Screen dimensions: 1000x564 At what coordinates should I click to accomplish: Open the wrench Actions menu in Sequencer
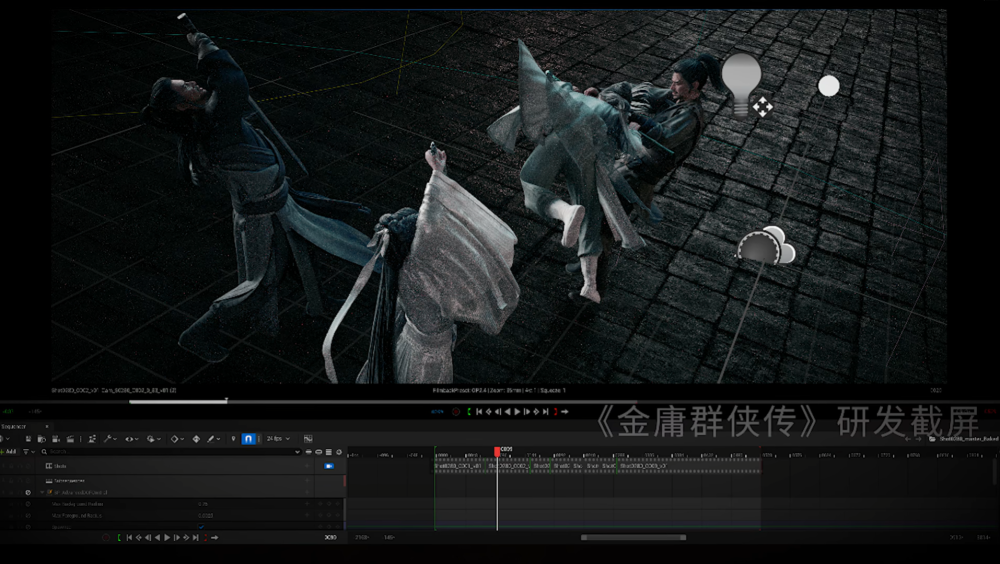[x=108, y=438]
